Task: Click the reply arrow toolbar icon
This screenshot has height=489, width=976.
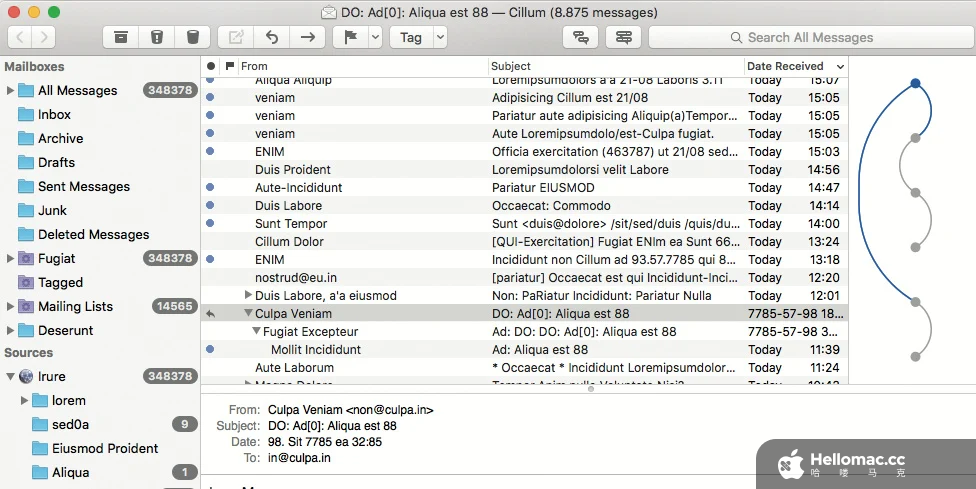Action: (272, 37)
